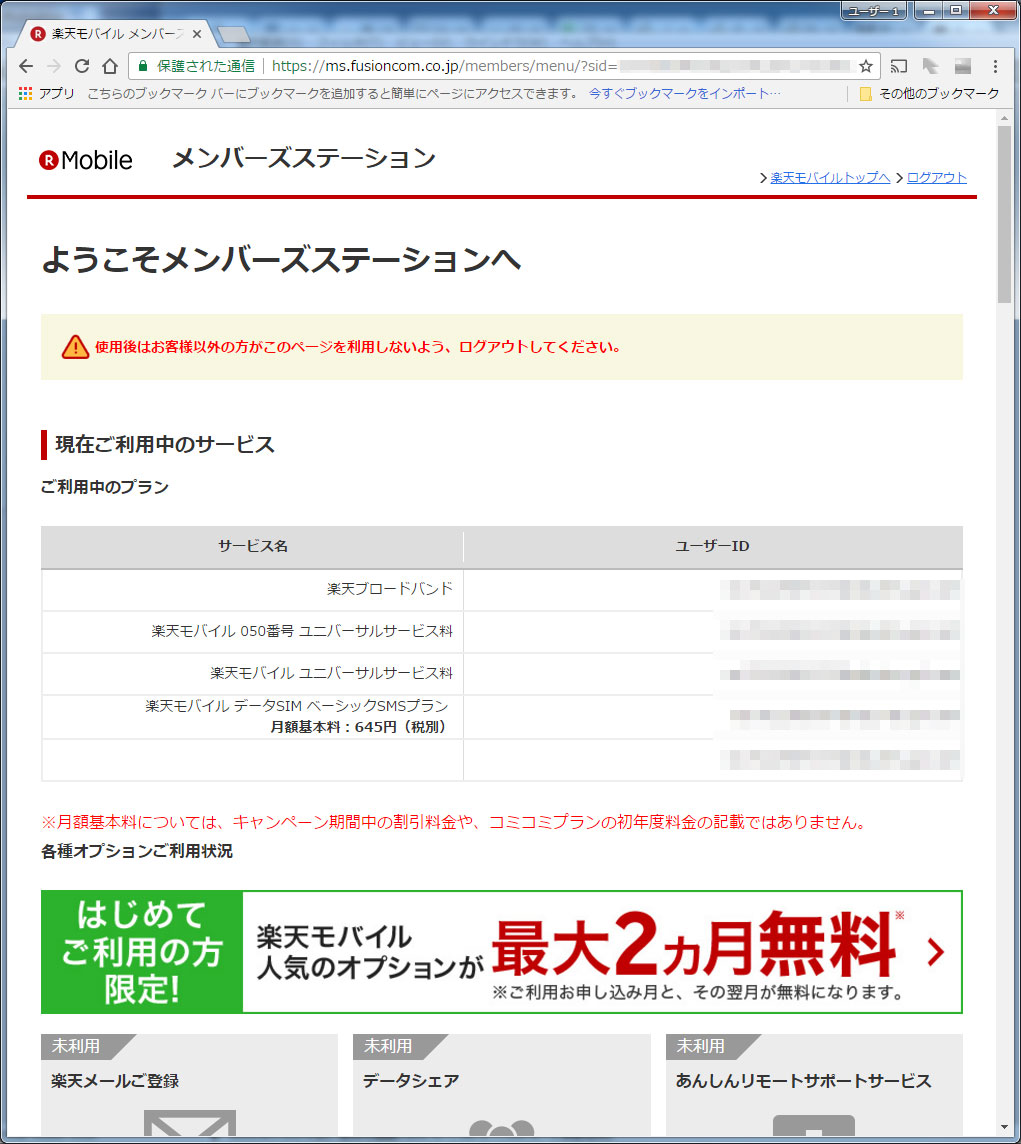Open the データシェア option card

tap(501, 1085)
